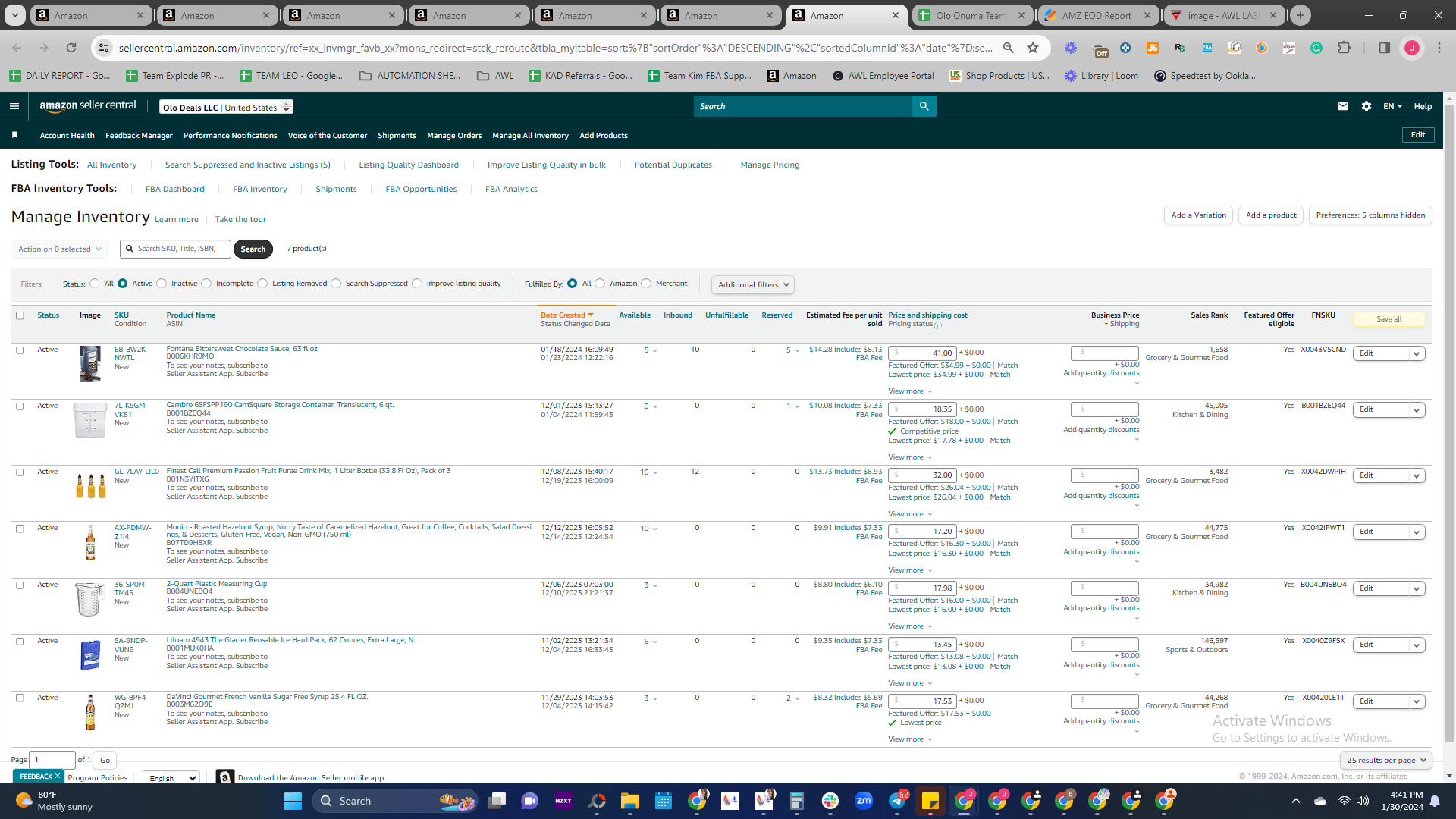Click the page number input field
1456x819 pixels.
(52, 760)
